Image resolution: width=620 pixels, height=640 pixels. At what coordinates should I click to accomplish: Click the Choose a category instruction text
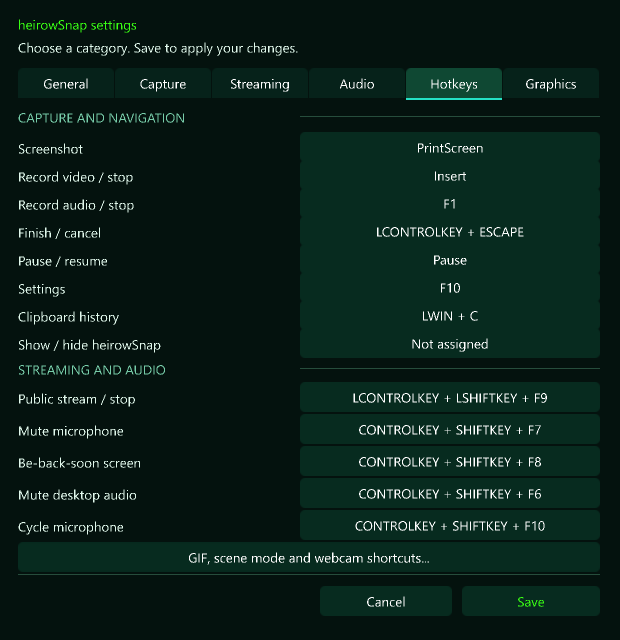coord(158,48)
